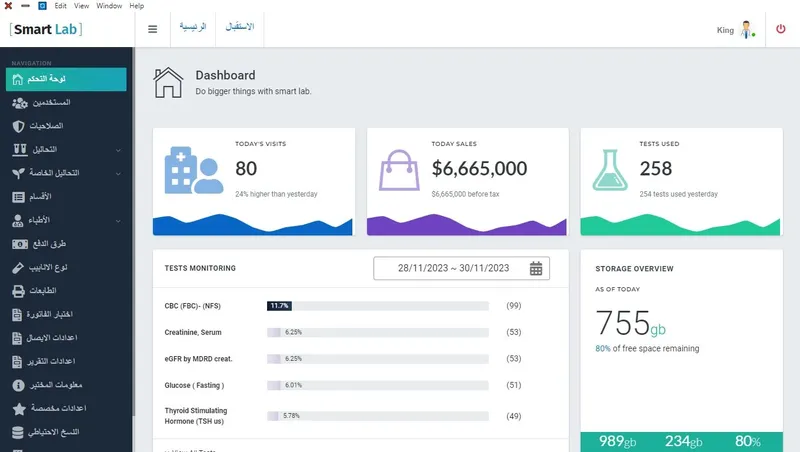
Task: Open the custom settings star icon
Action: click(19, 409)
